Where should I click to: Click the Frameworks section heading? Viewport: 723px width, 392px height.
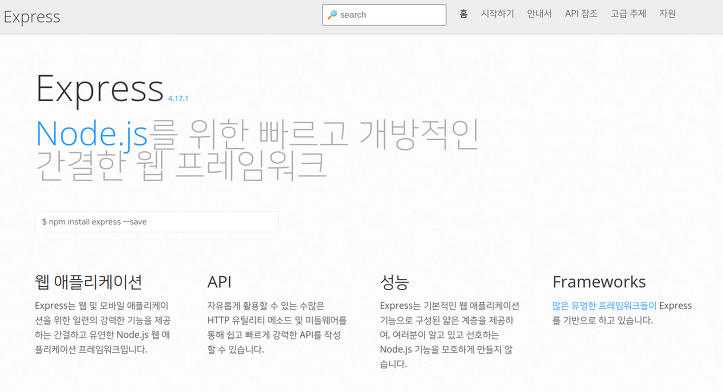pos(599,282)
